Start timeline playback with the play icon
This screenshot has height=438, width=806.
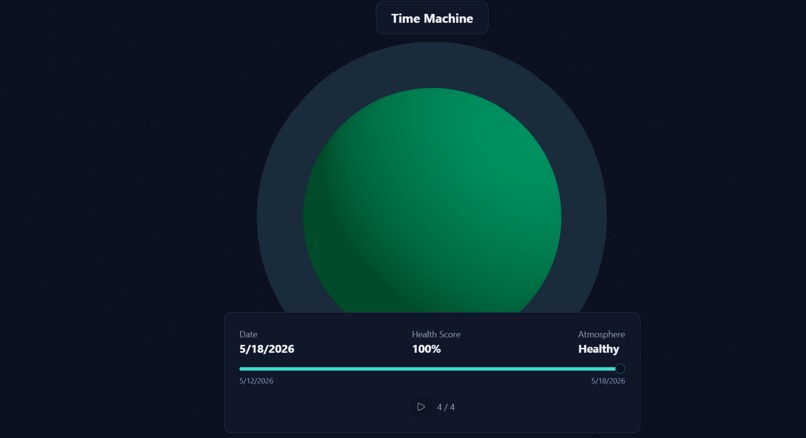click(420, 407)
